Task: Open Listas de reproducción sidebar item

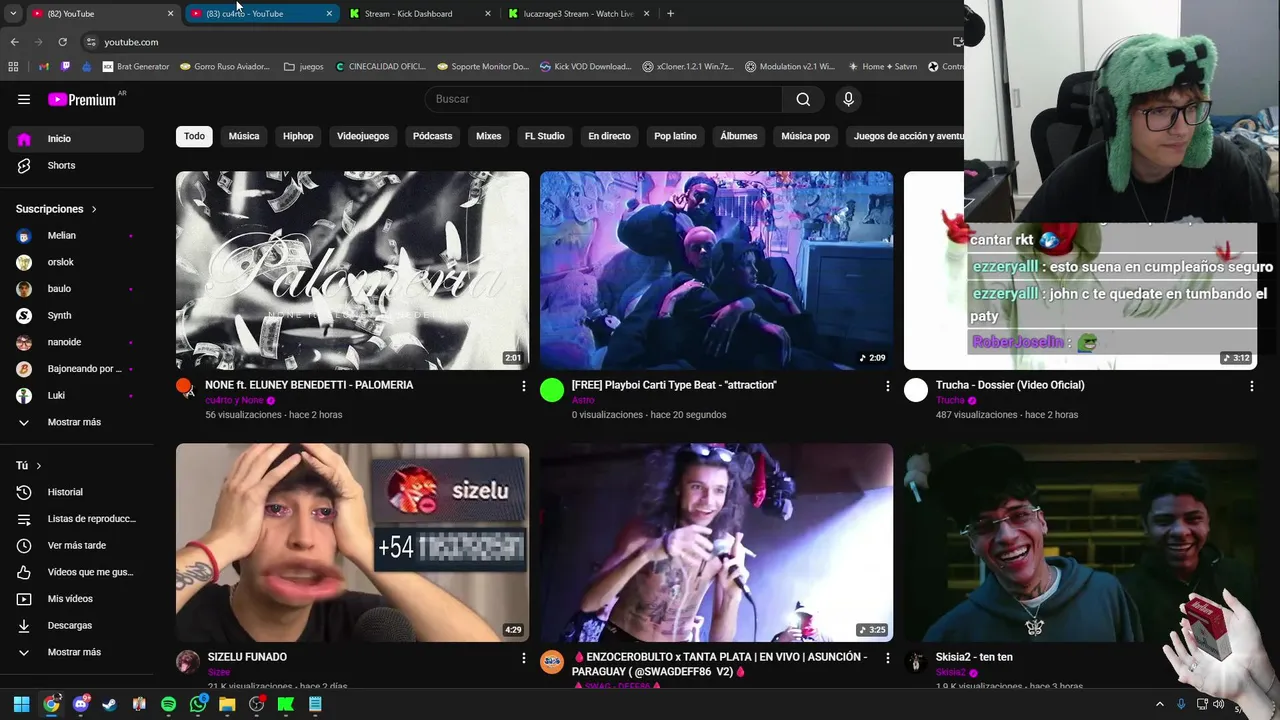Action: point(76,519)
